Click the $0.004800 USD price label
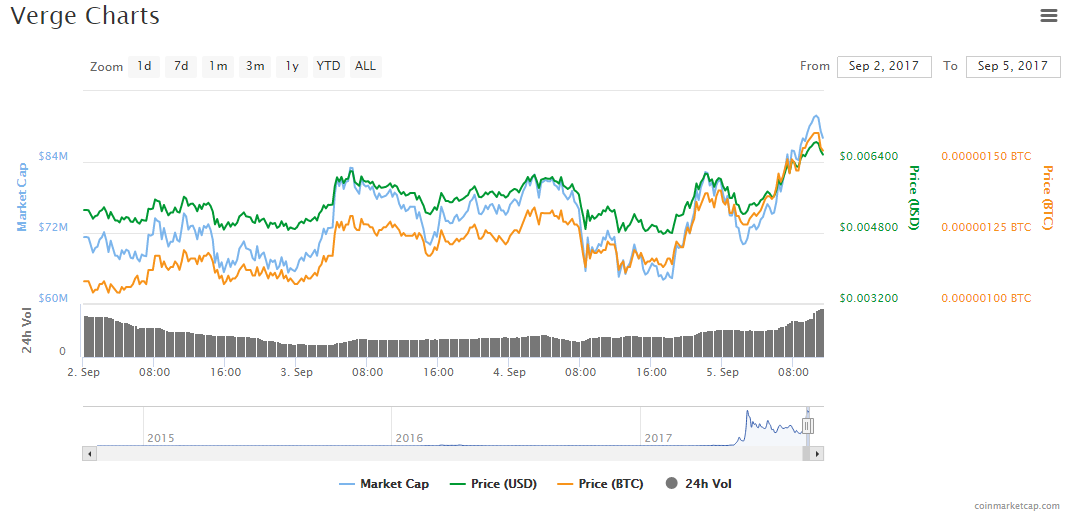The image size is (1067, 512). click(868, 227)
